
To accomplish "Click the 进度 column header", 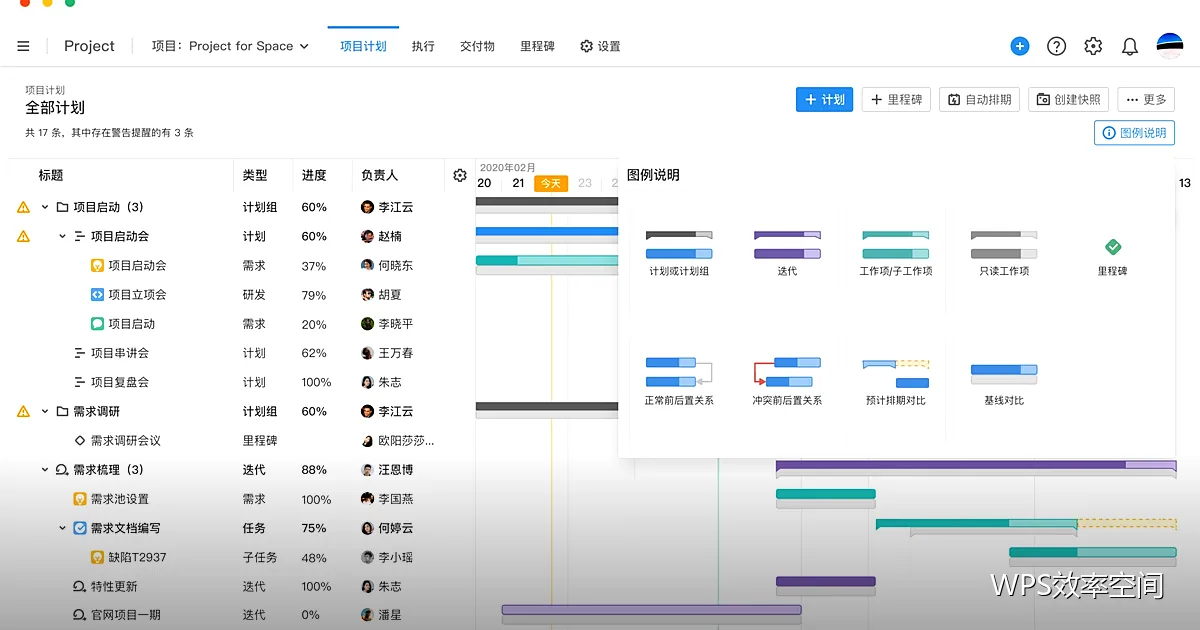I will (x=314, y=175).
